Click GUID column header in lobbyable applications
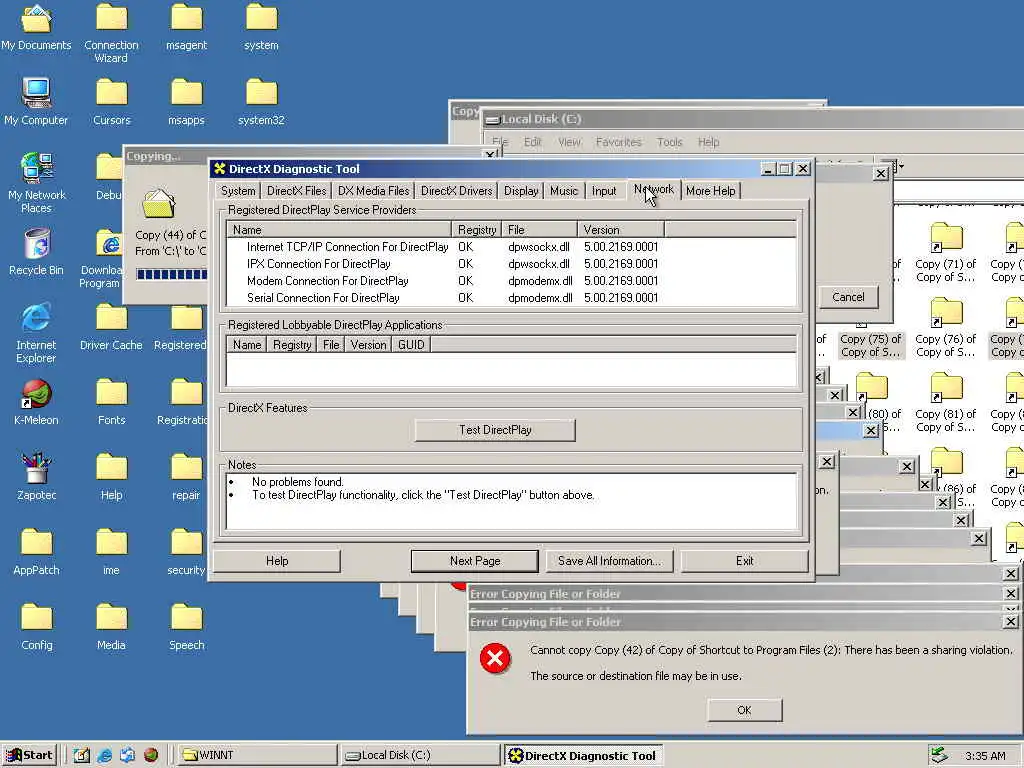Screen dimensions: 1024x768 411,345
